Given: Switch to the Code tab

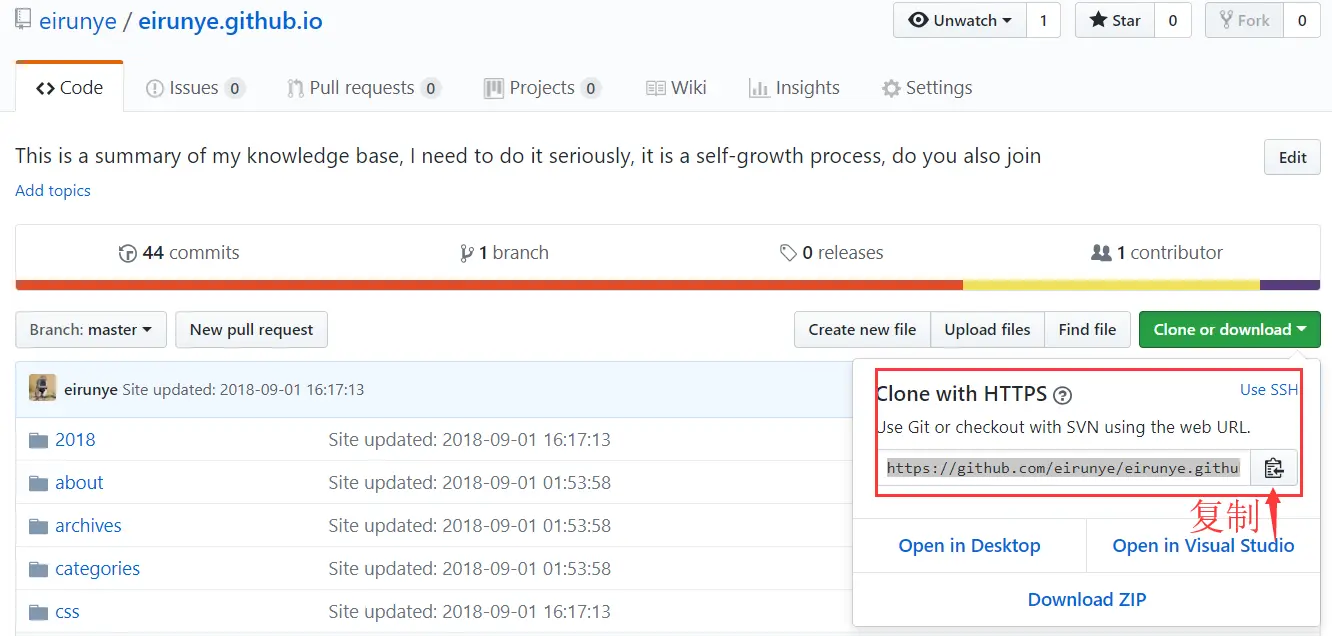Looking at the screenshot, I should [x=70, y=88].
